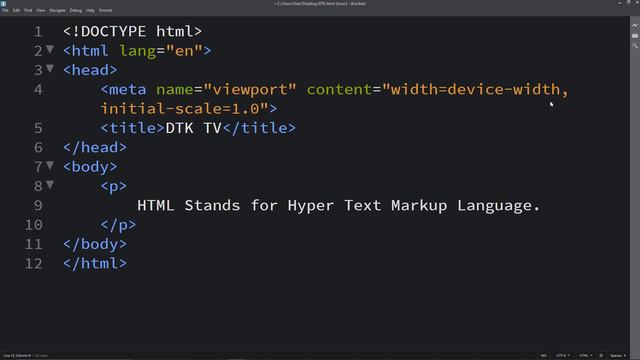
Task: Click the Brackets app logo icon
Action: pos(3,3)
